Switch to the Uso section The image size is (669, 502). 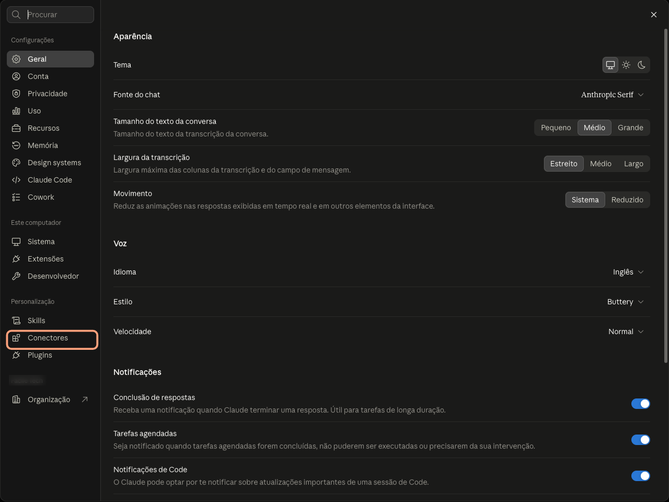(50, 111)
